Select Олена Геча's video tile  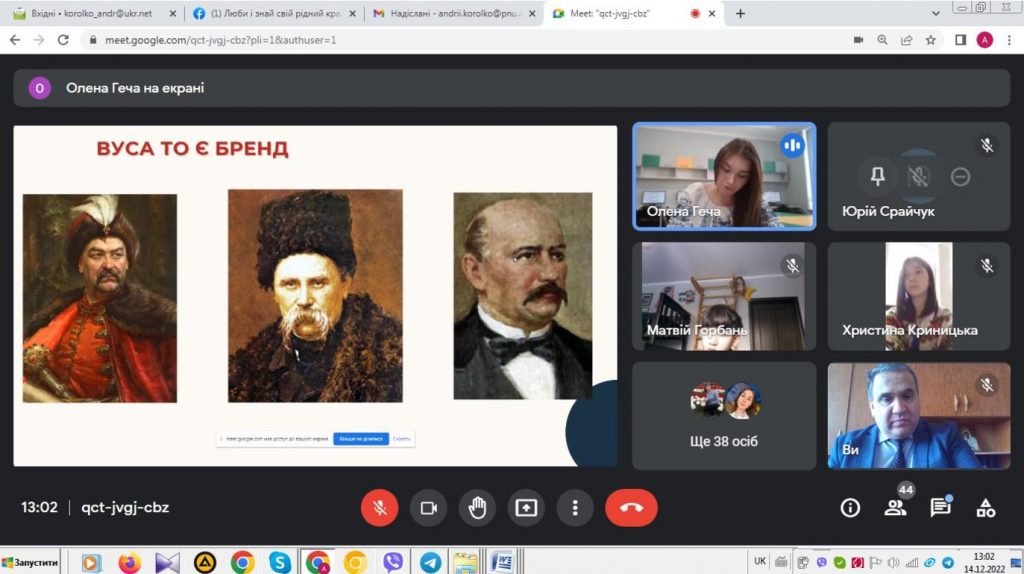coord(724,176)
